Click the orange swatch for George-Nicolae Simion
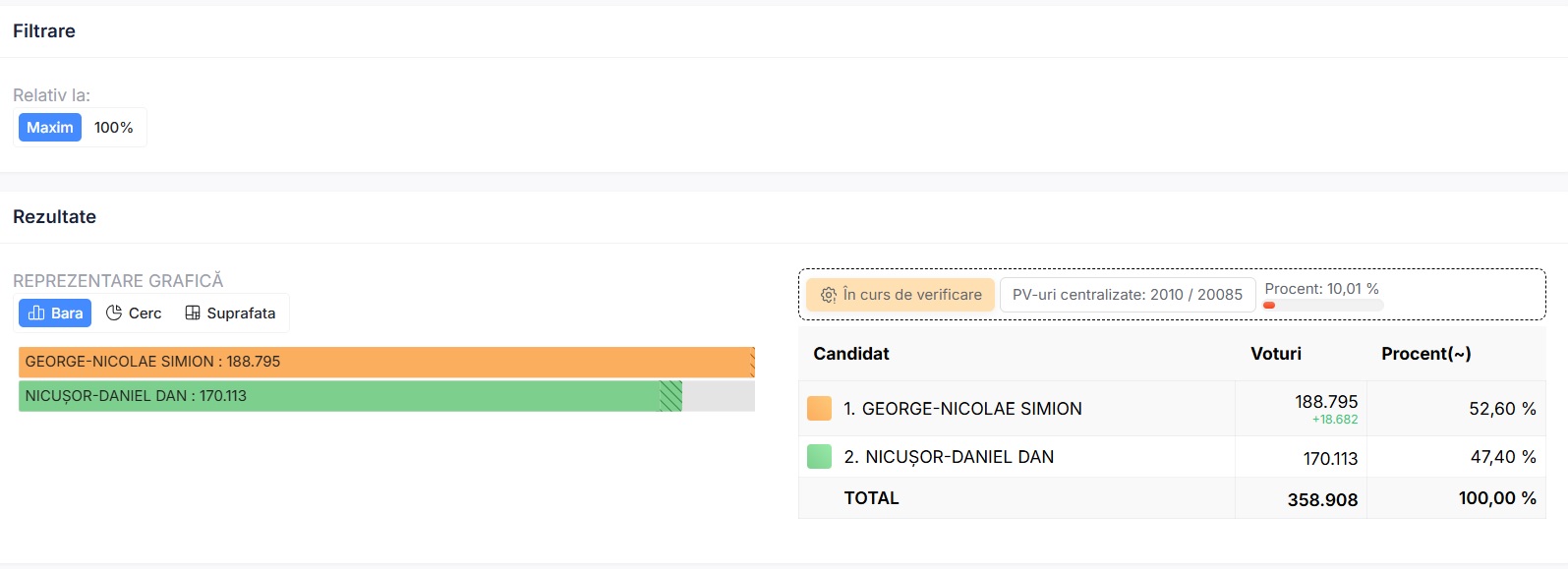Screen dimensions: 1568x569 (x=819, y=409)
